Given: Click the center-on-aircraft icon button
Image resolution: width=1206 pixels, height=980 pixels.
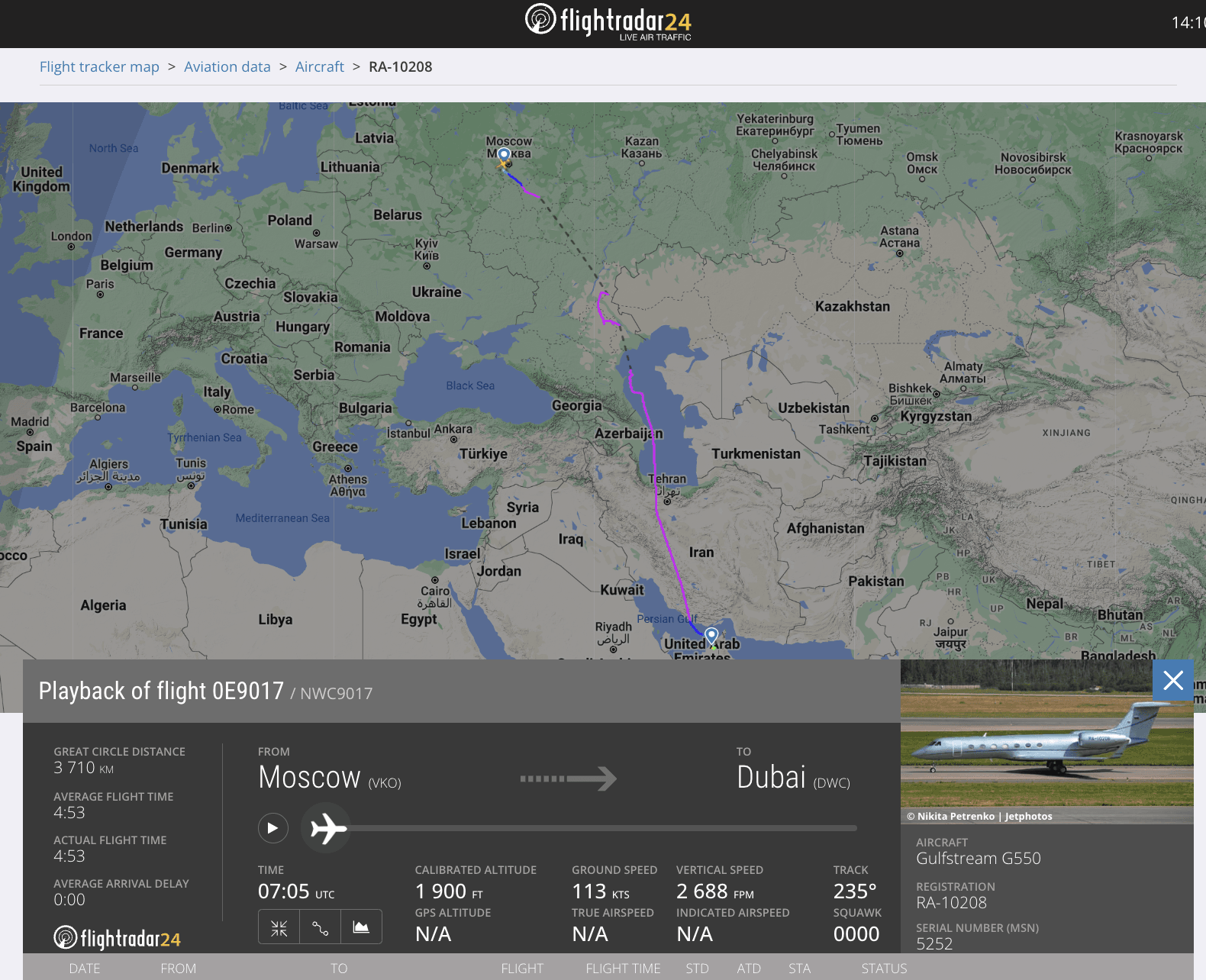Looking at the screenshot, I should [x=279, y=927].
